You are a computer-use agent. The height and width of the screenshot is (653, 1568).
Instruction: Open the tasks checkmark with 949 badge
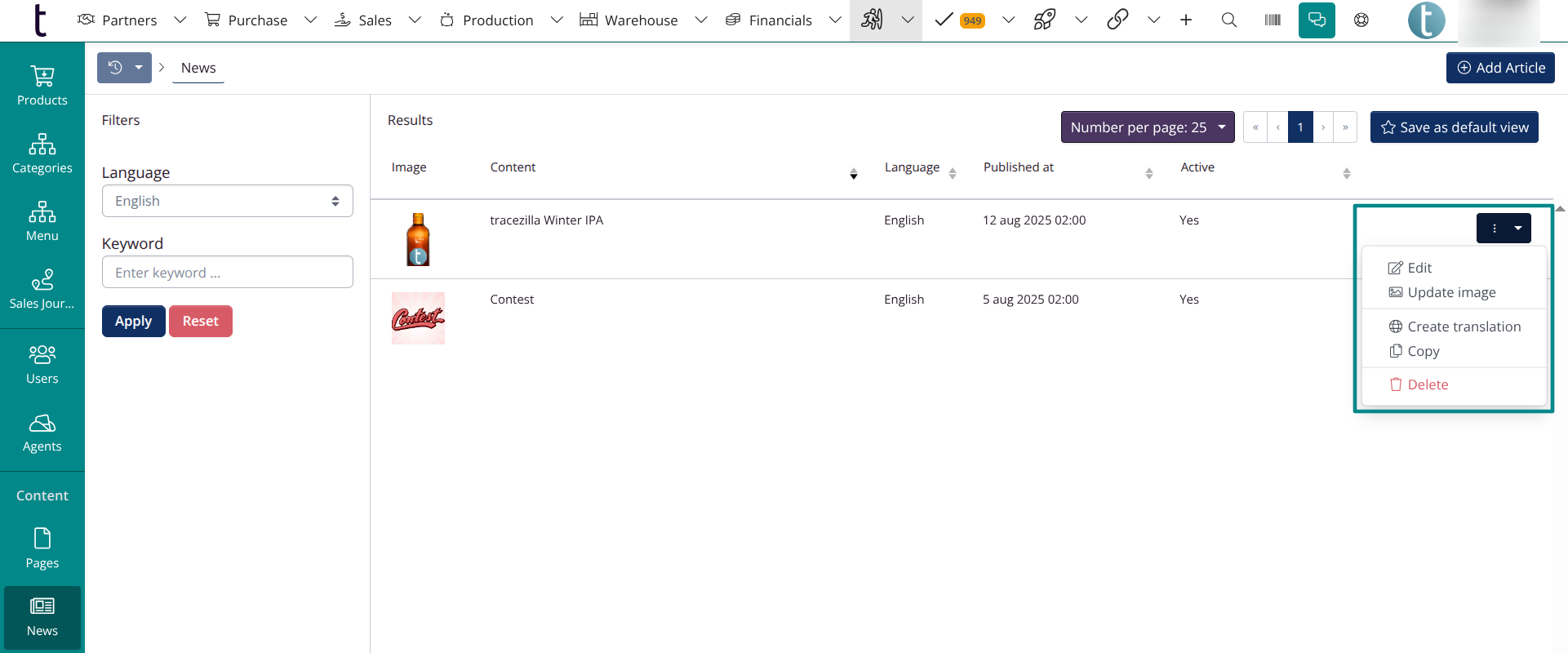click(x=960, y=20)
